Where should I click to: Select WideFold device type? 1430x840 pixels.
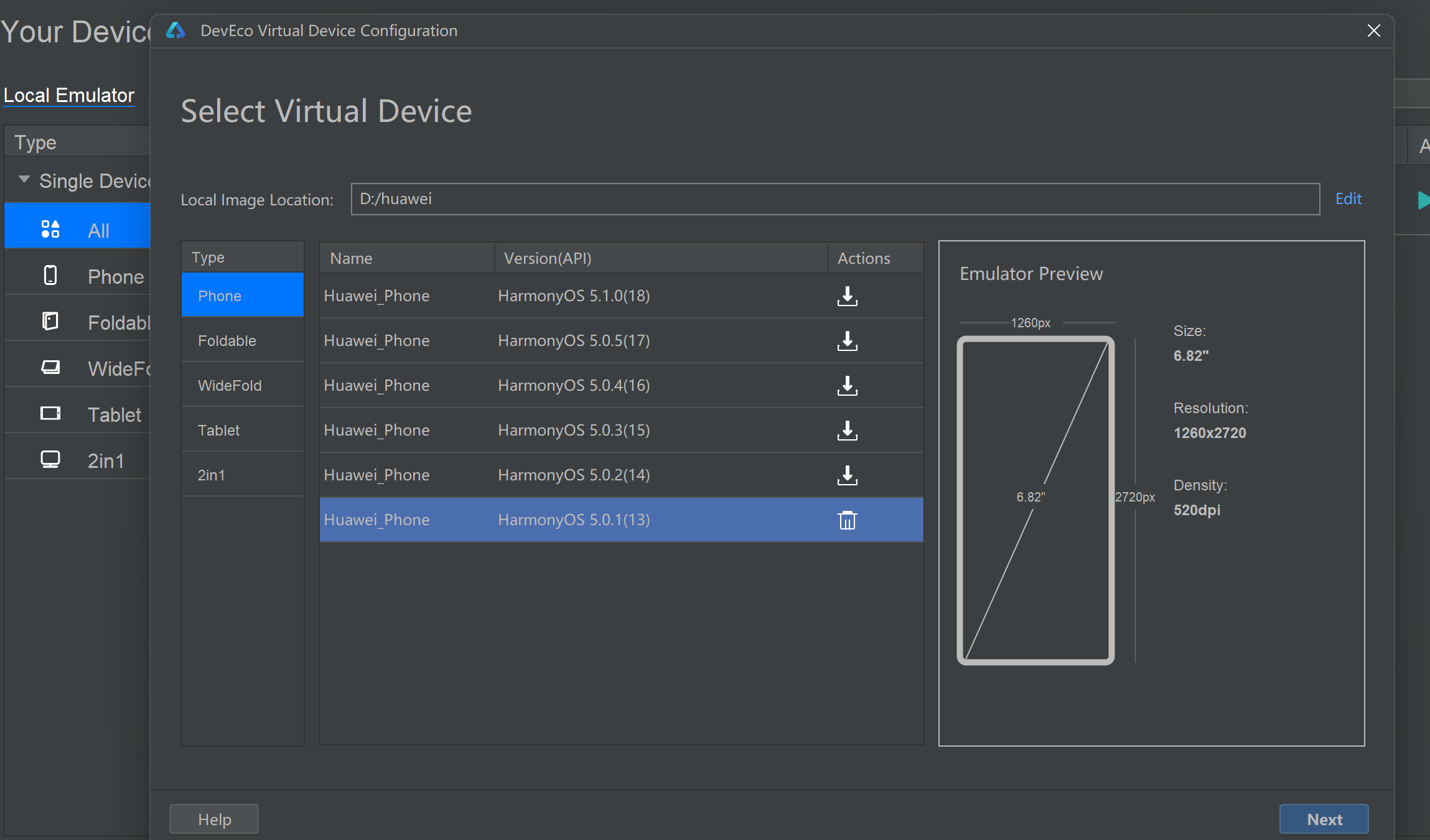tap(230, 386)
